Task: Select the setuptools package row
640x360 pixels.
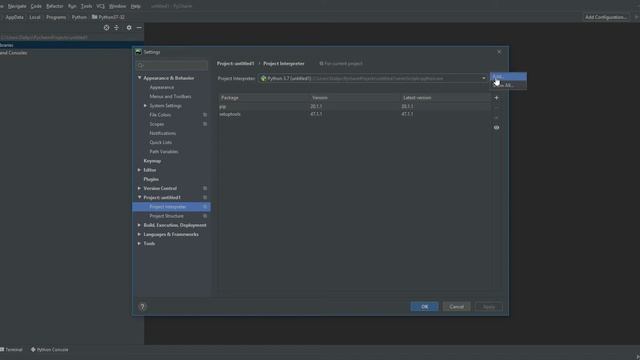Action: click(354, 114)
